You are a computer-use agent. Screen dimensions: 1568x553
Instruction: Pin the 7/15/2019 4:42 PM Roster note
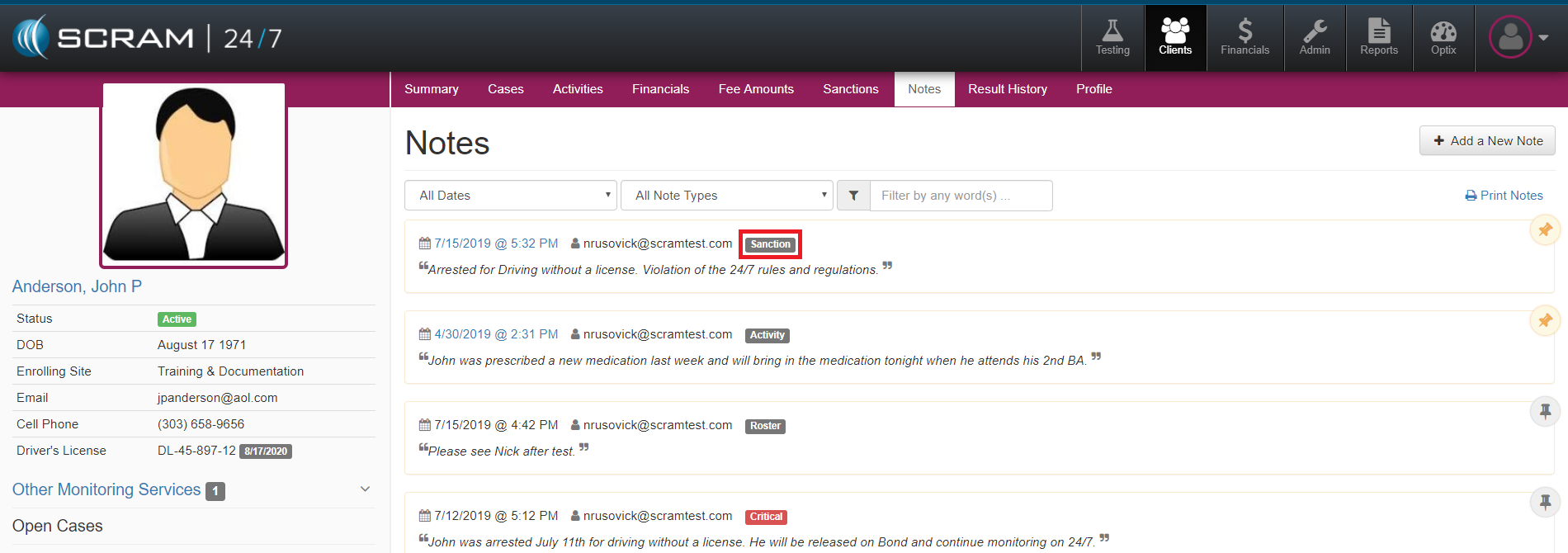(1545, 411)
